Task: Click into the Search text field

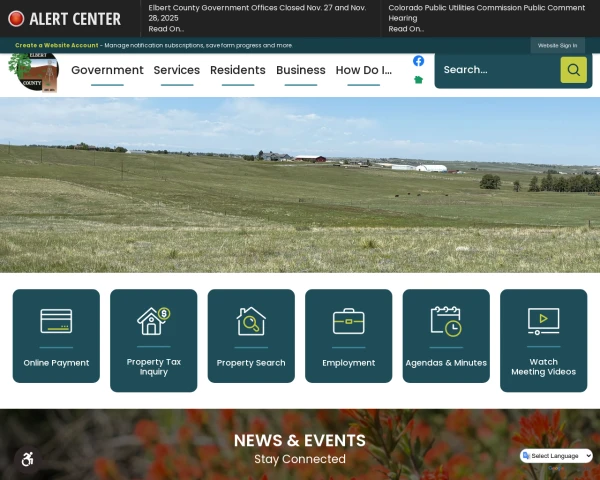Action: click(497, 70)
